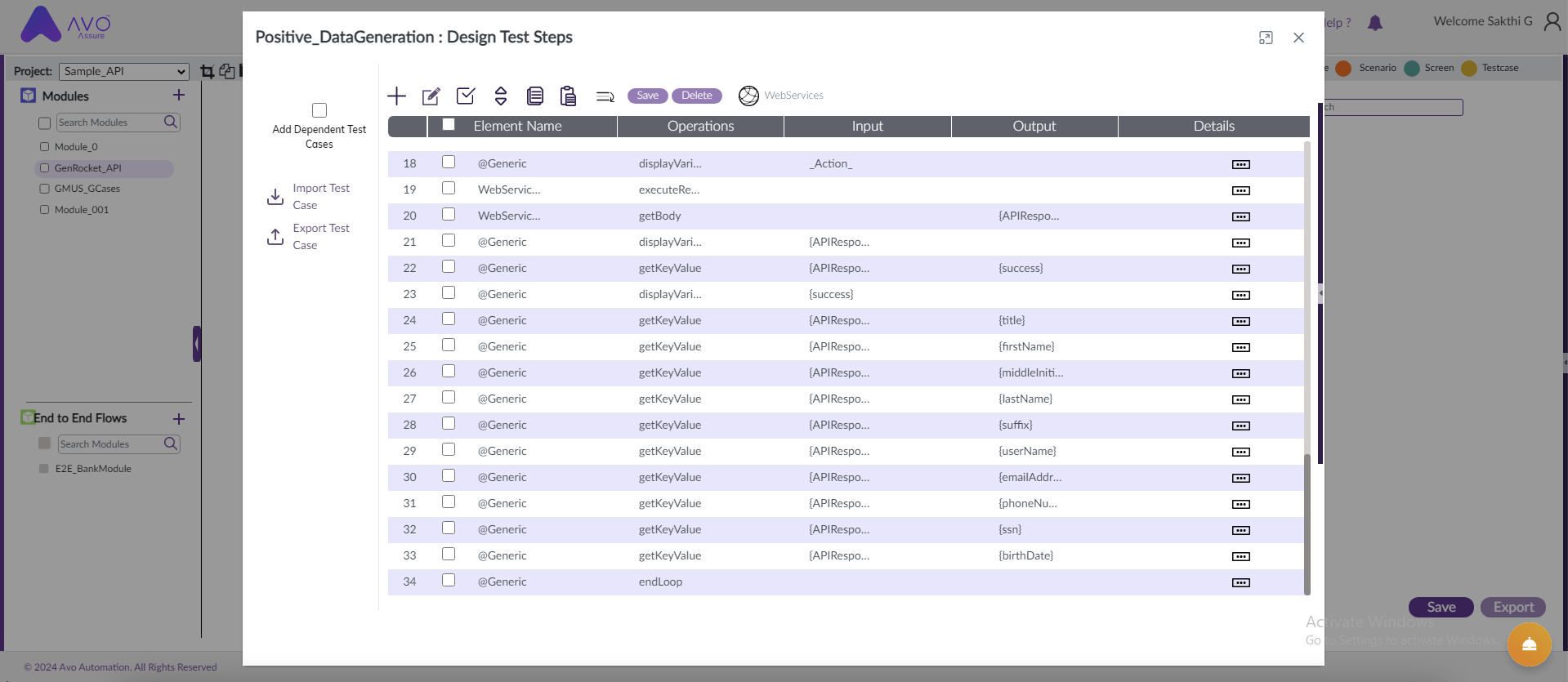The width and height of the screenshot is (1568, 682).
Task: Add a new End to End Flow
Action: point(179,419)
